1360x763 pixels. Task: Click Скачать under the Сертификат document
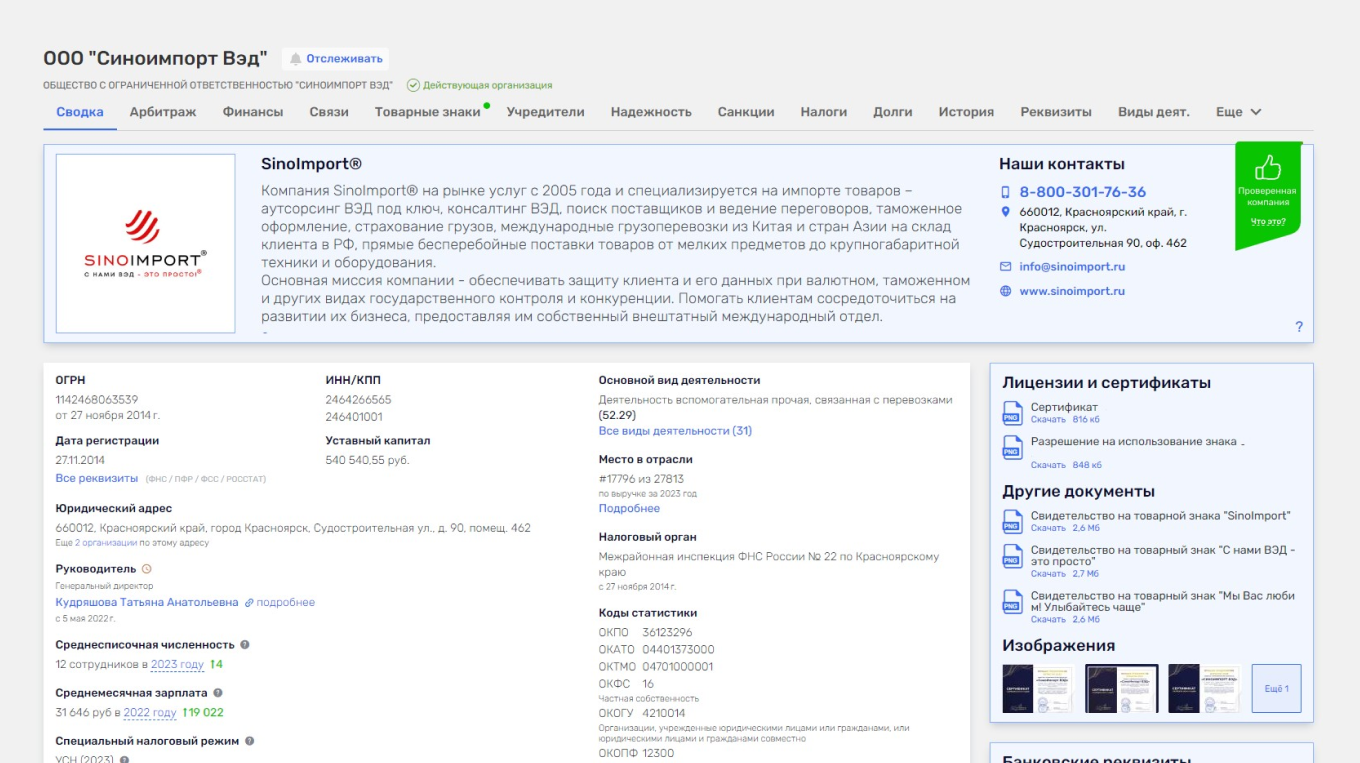tap(1047, 417)
